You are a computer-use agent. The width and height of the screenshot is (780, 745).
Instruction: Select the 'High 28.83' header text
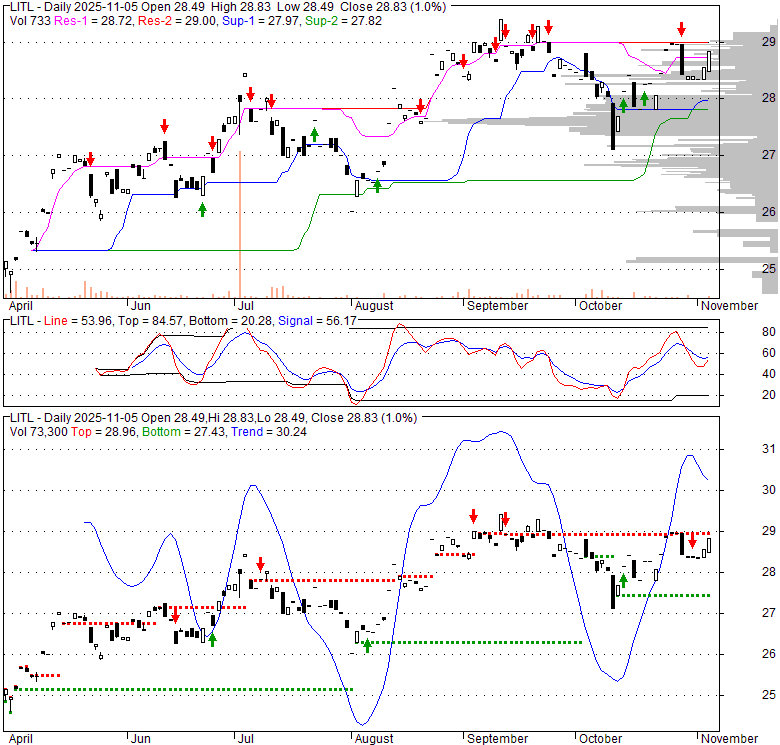tap(241, 7)
